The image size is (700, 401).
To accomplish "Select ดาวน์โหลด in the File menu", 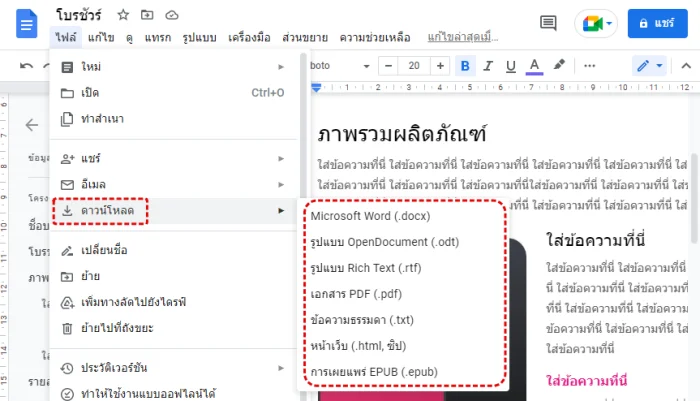I will tap(173, 210).
